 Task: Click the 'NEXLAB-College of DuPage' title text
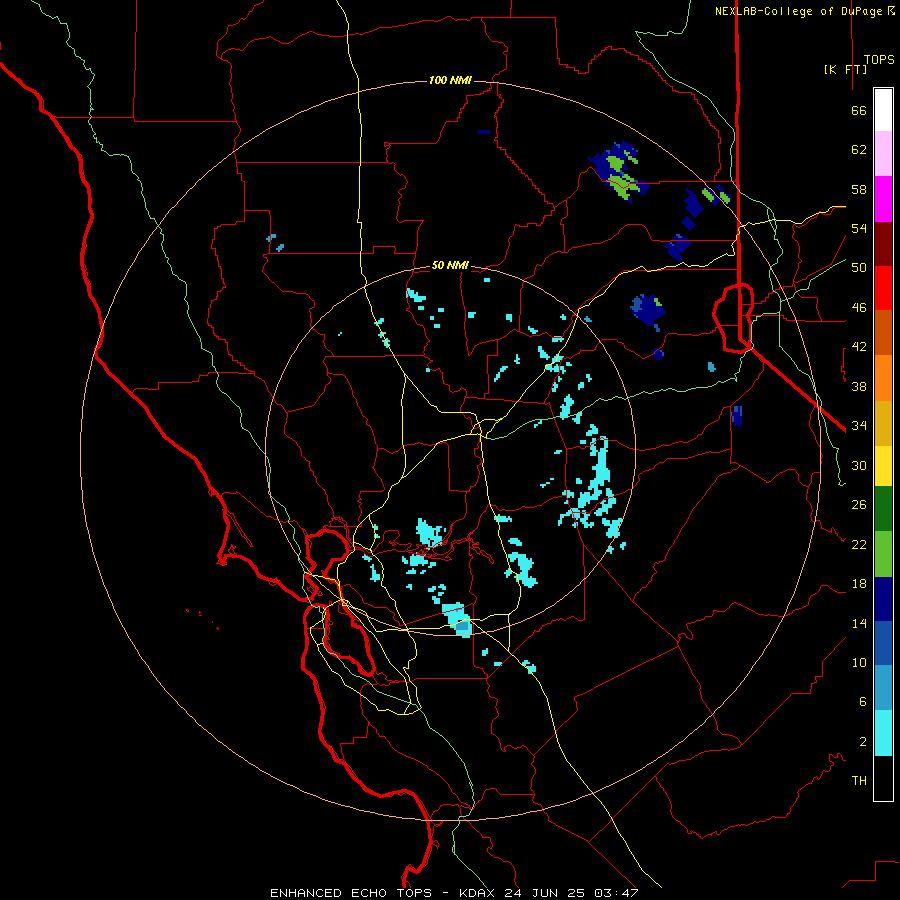(x=798, y=11)
